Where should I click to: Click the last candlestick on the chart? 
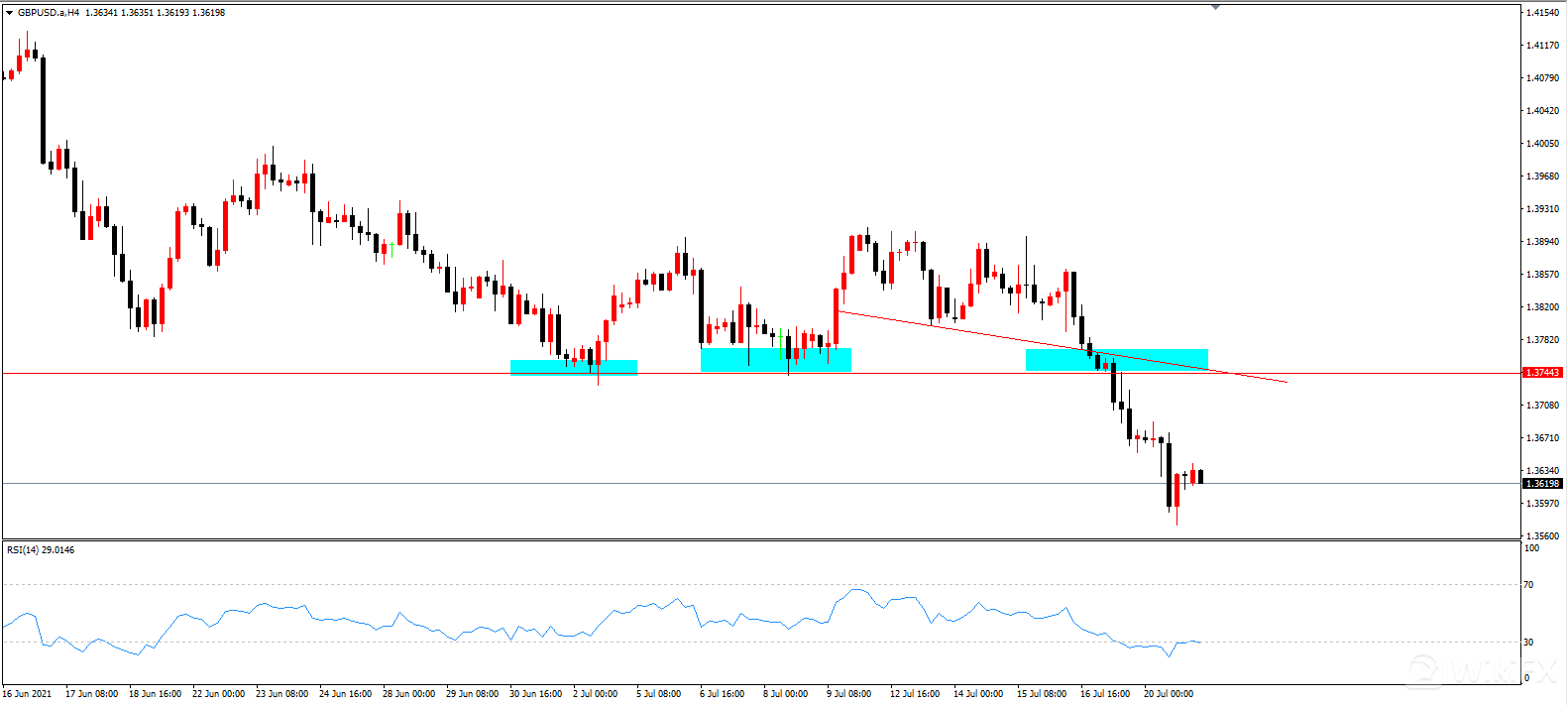(x=1200, y=477)
